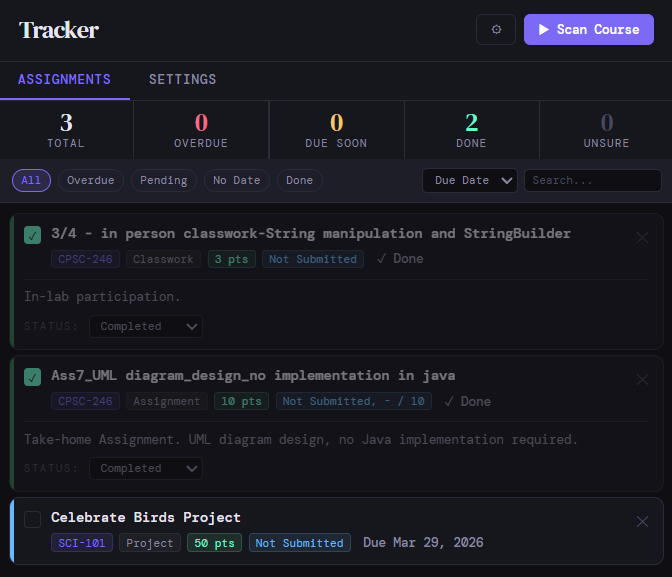Click the Search input field
This screenshot has height=577, width=672.
[592, 180]
